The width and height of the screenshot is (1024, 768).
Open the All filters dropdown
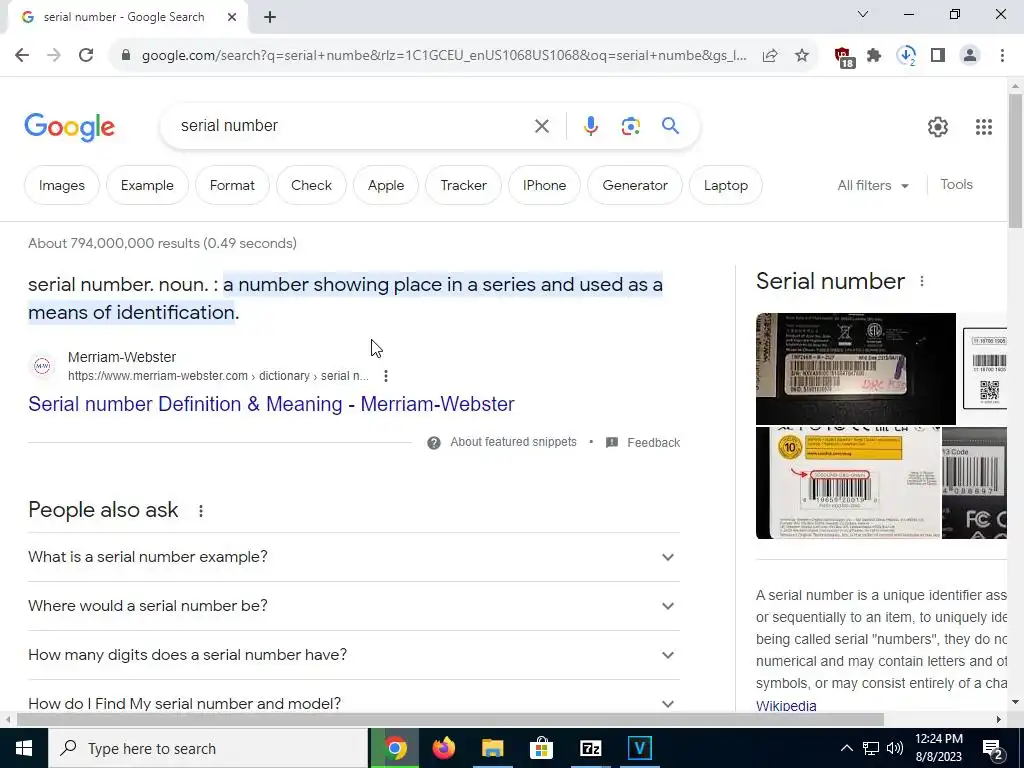[873, 185]
